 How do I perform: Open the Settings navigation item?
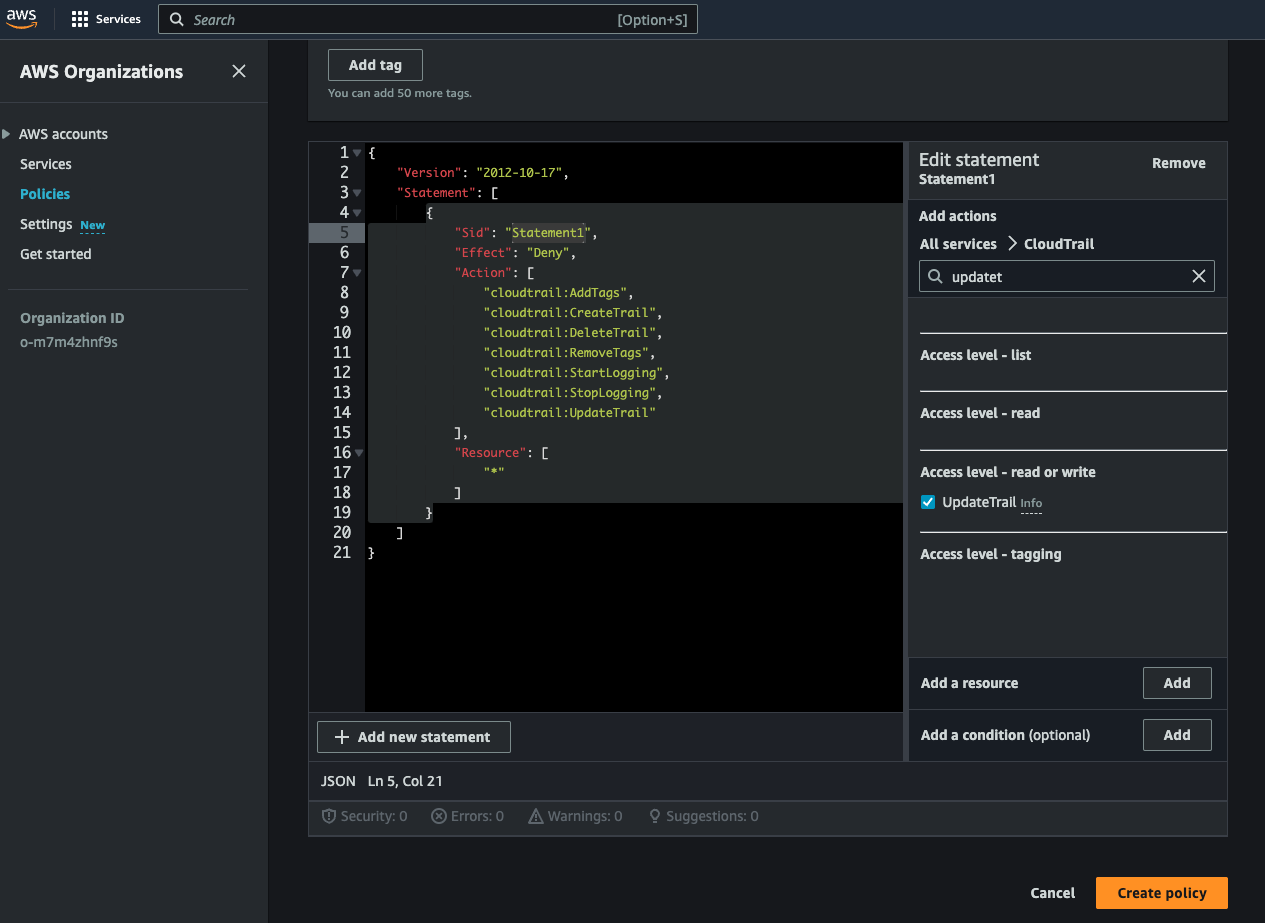click(x=46, y=224)
